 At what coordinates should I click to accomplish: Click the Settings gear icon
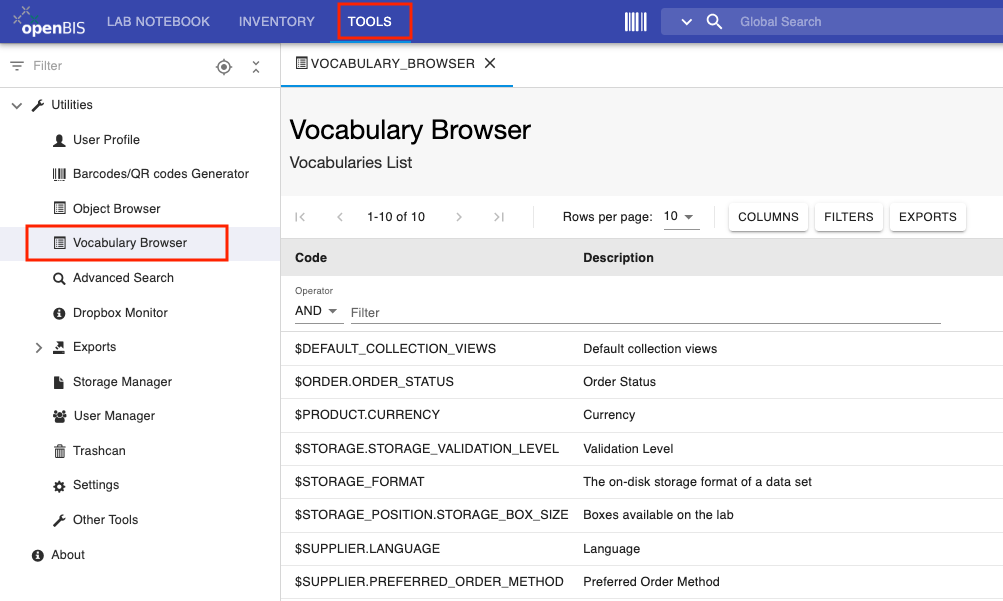coord(59,486)
